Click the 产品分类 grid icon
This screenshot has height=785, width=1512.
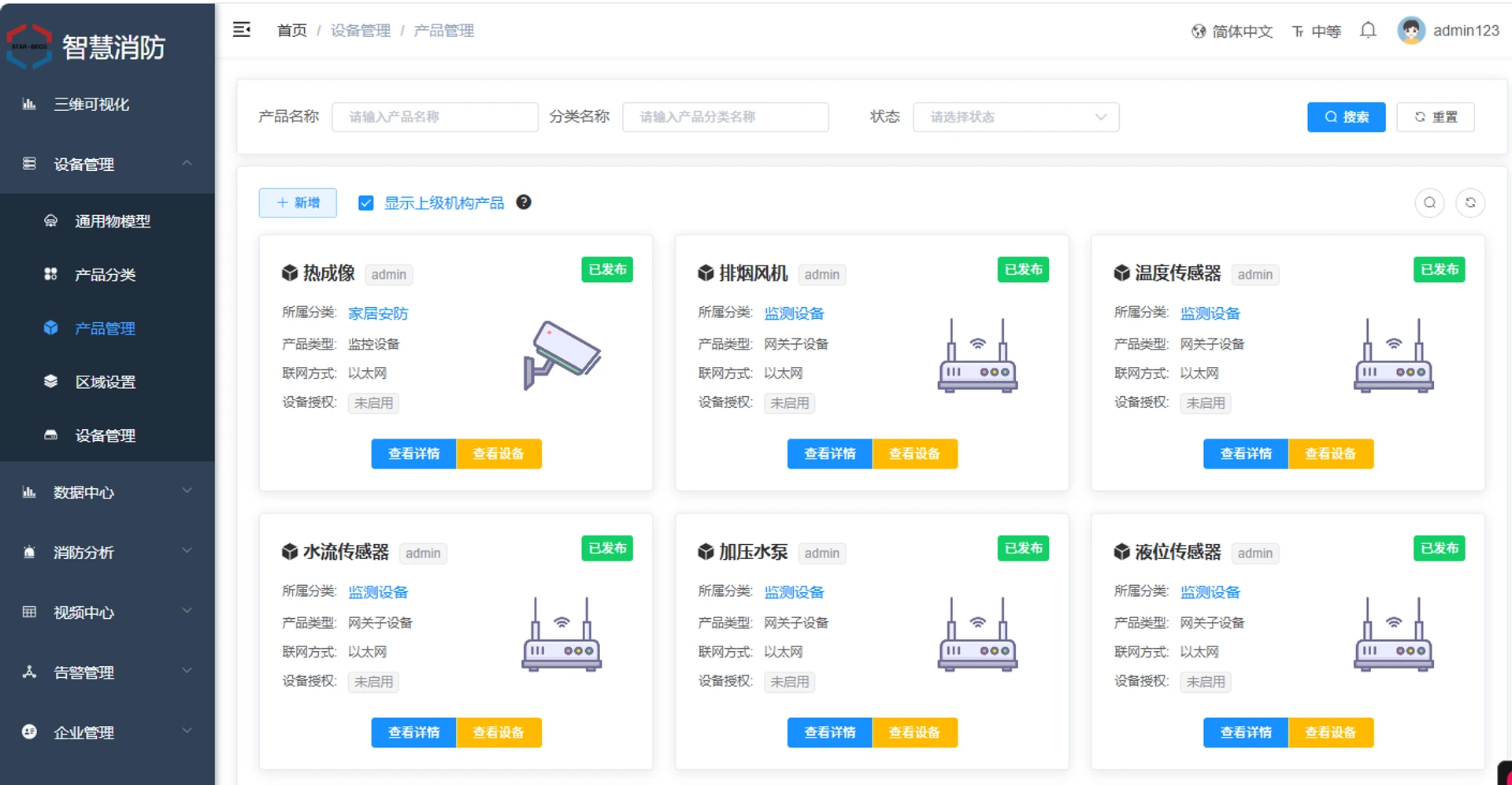point(50,274)
